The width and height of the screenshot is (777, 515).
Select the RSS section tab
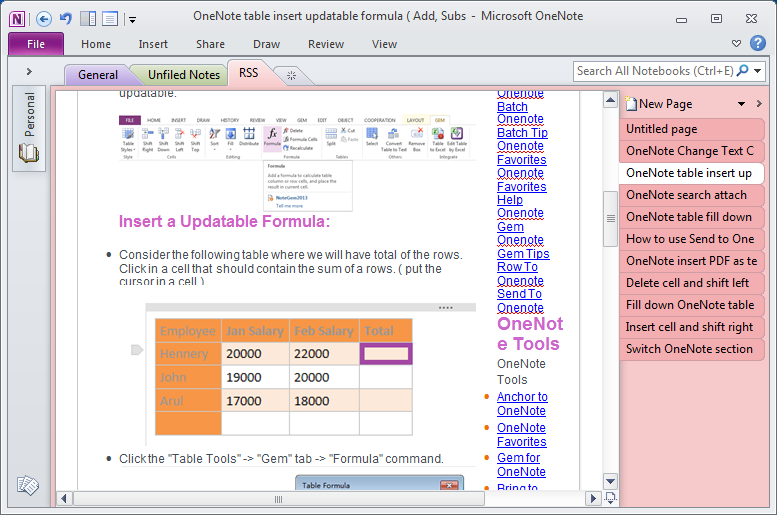pos(248,73)
